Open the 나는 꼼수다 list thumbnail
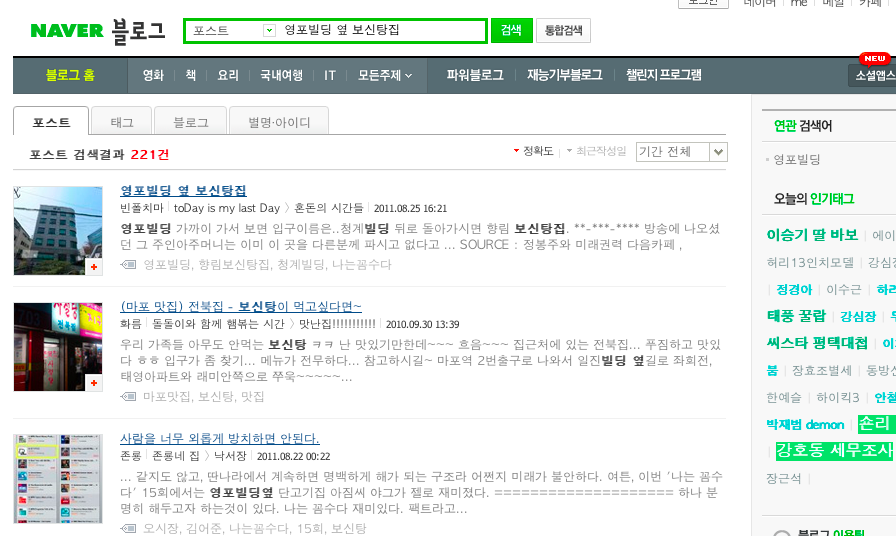 pyautogui.click(x=58, y=479)
